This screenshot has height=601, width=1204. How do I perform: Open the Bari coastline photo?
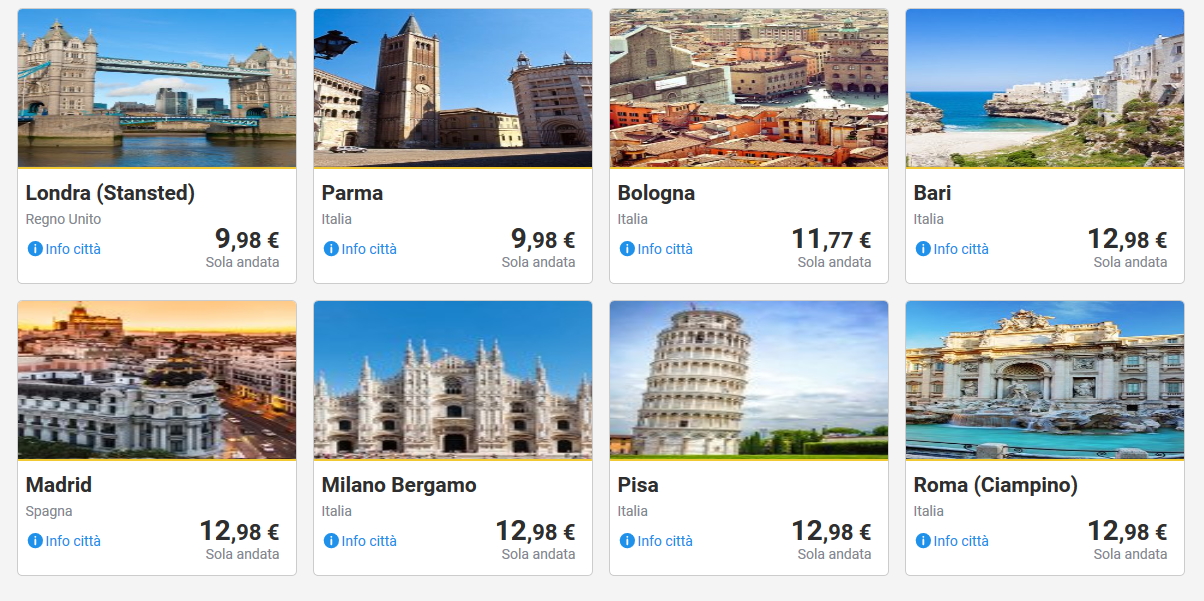[1045, 88]
